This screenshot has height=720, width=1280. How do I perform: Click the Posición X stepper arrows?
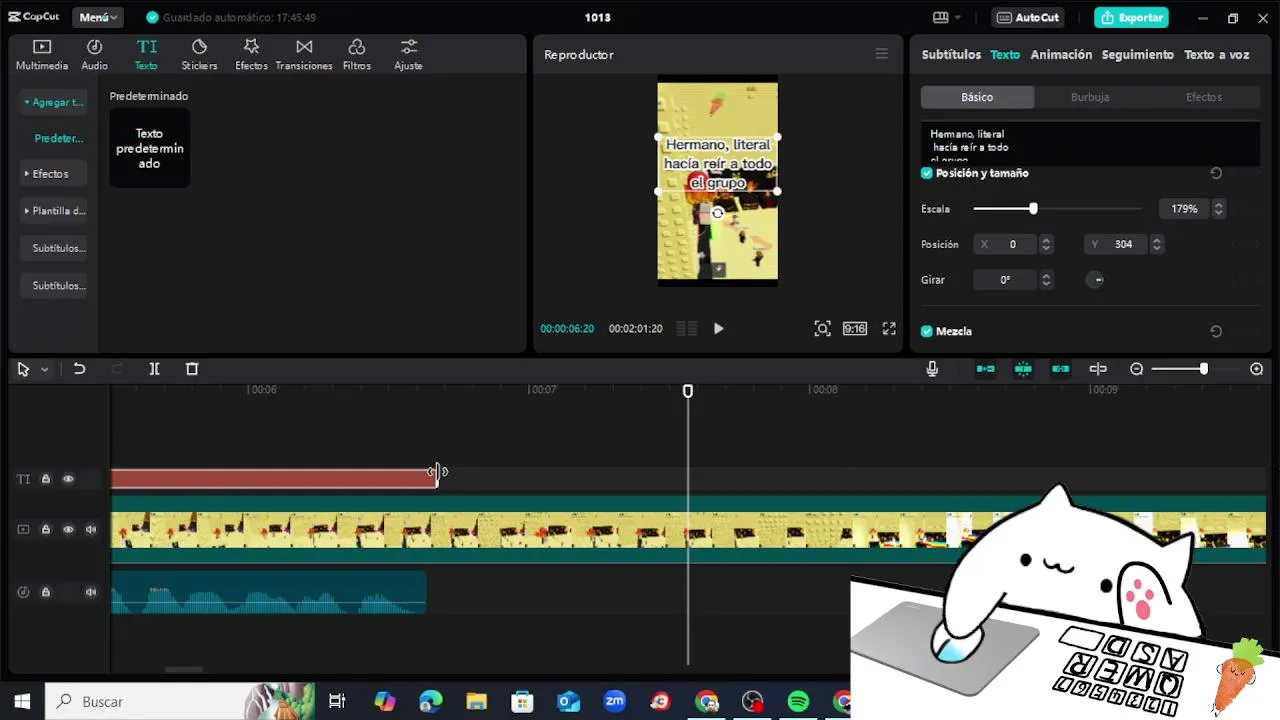coord(1046,244)
